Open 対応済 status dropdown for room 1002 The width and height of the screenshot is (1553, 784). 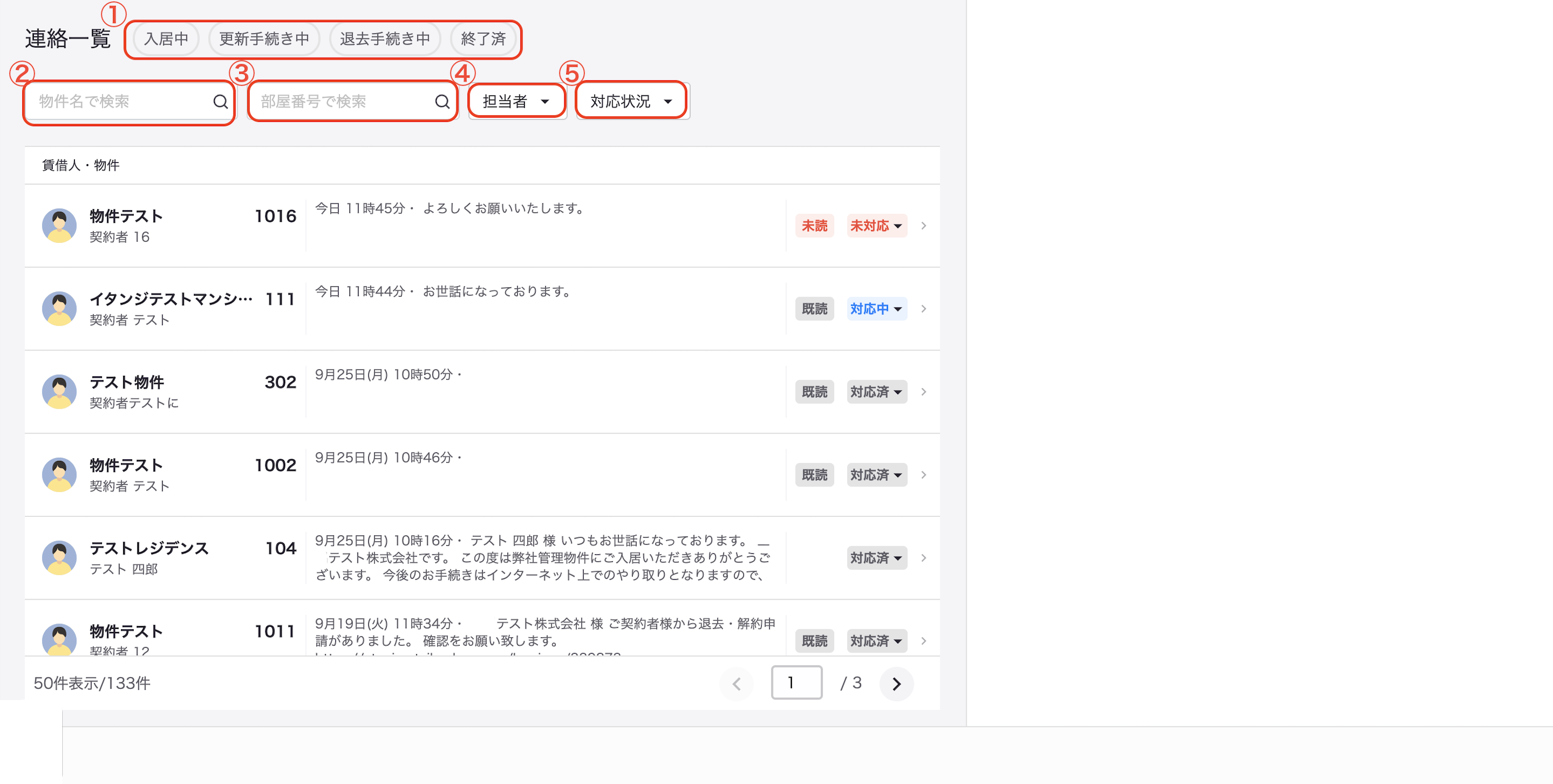click(876, 476)
